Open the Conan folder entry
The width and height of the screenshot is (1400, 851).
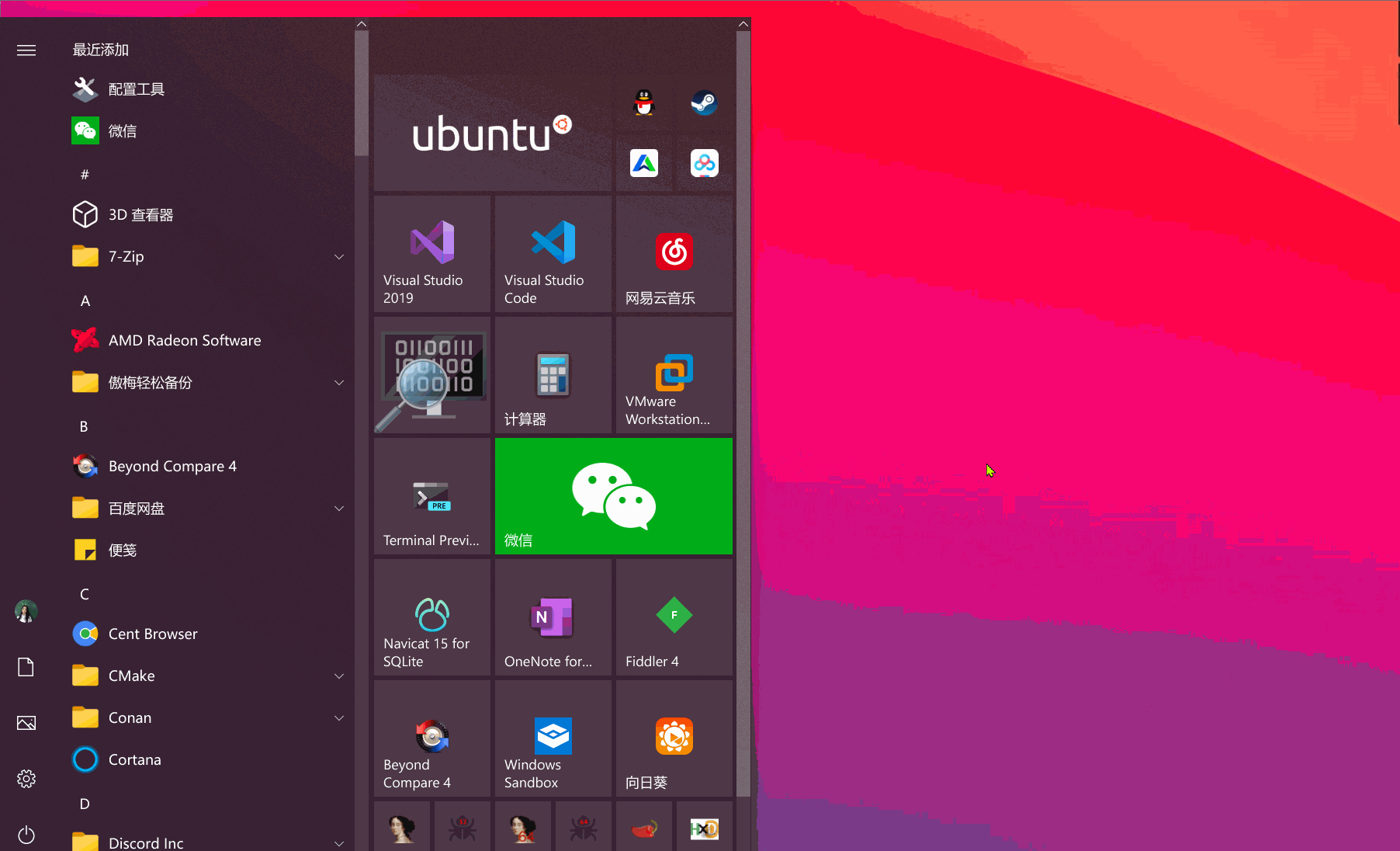211,718
